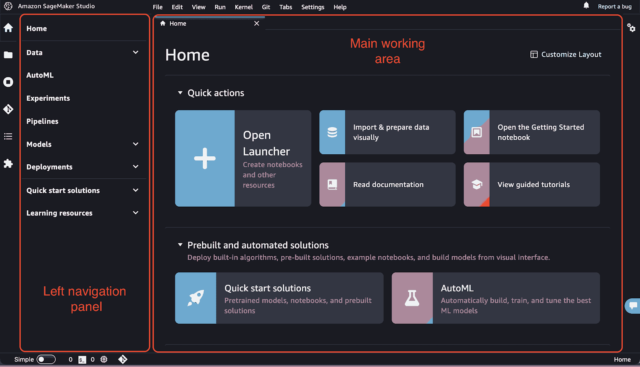Viewport: 640px width, 367px height.
Task: Open the Settings menu
Action: [313, 7]
